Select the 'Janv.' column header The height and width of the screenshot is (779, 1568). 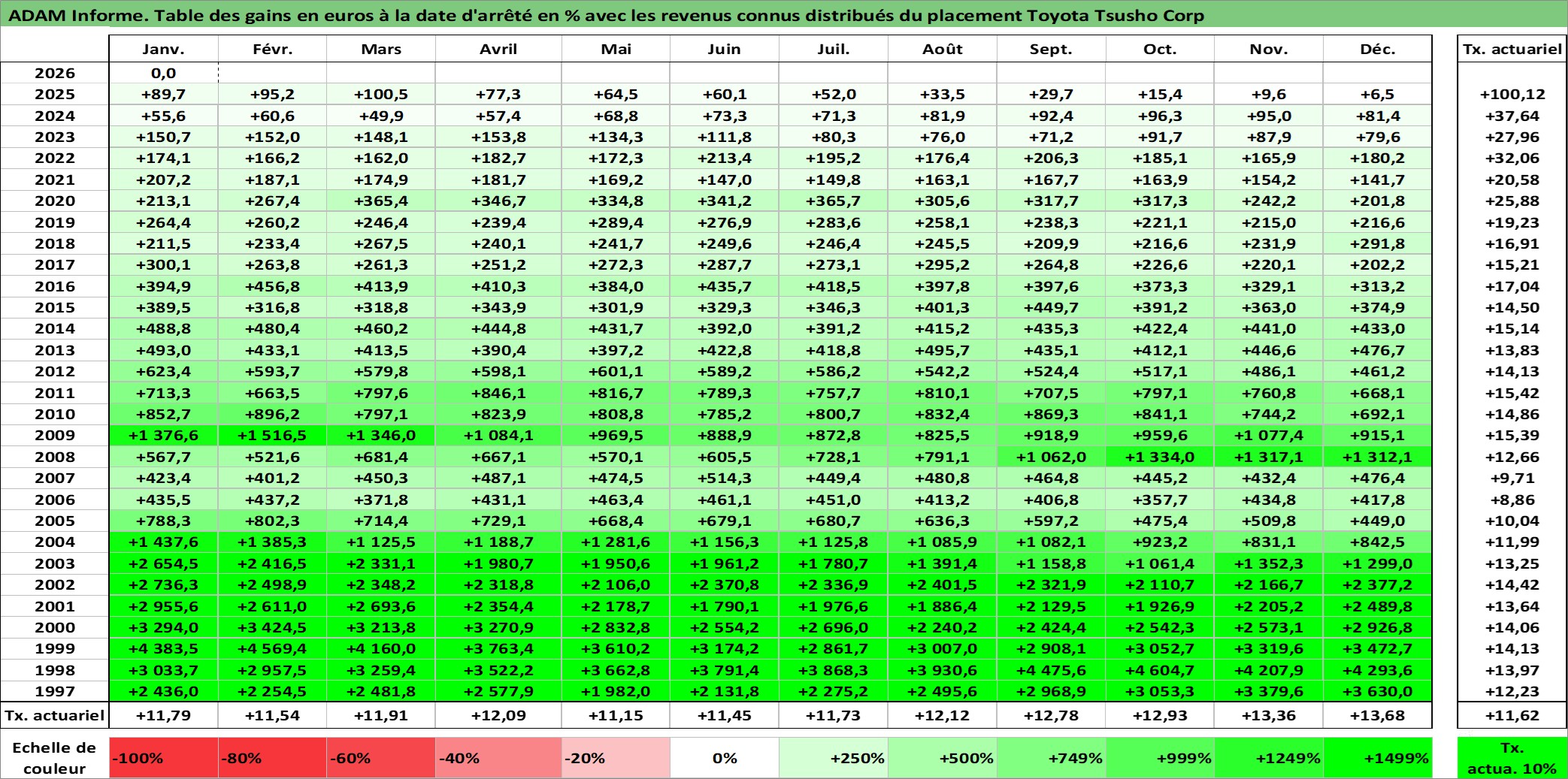click(x=164, y=49)
